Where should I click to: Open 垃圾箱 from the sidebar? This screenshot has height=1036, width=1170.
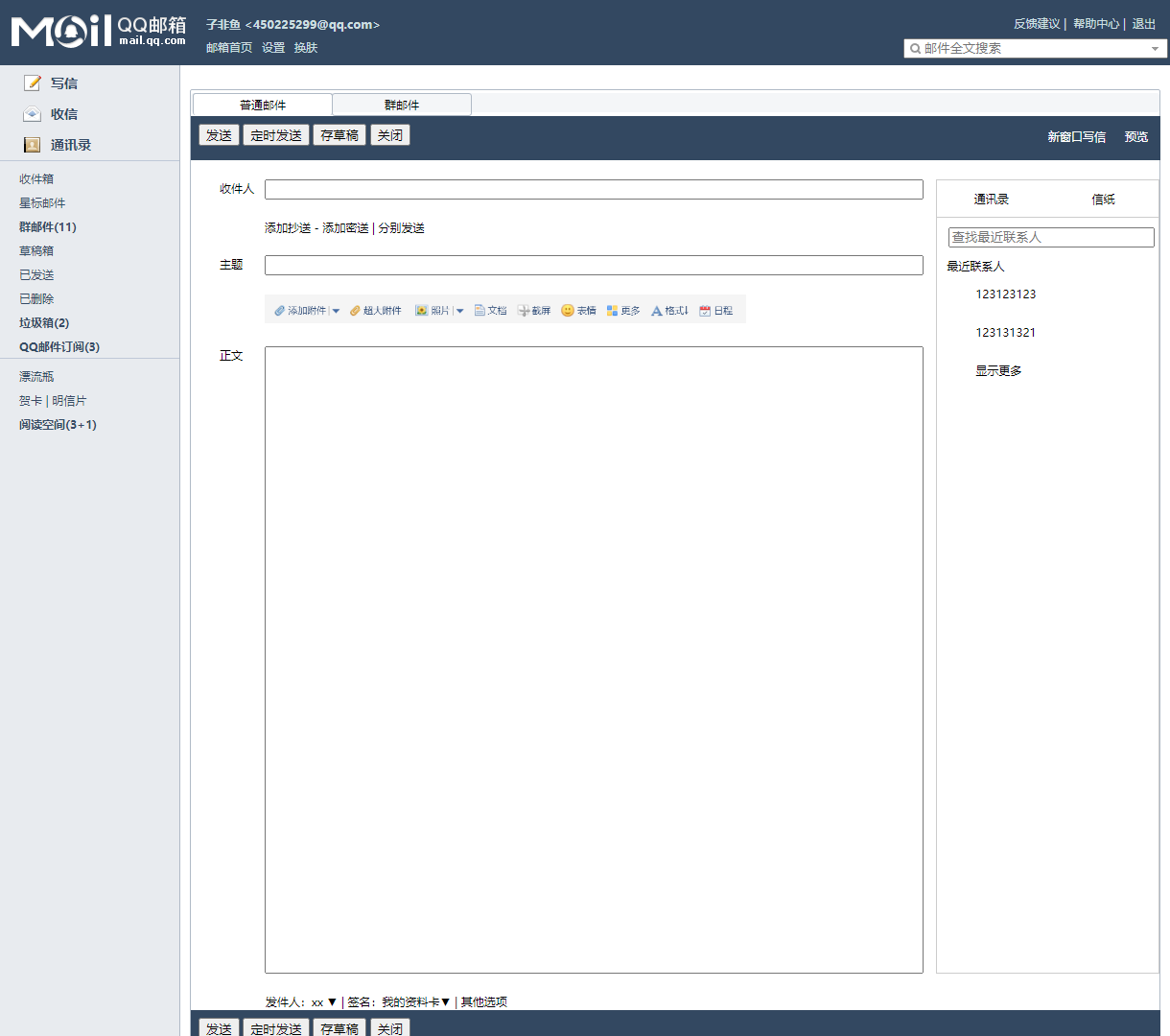[x=38, y=321]
